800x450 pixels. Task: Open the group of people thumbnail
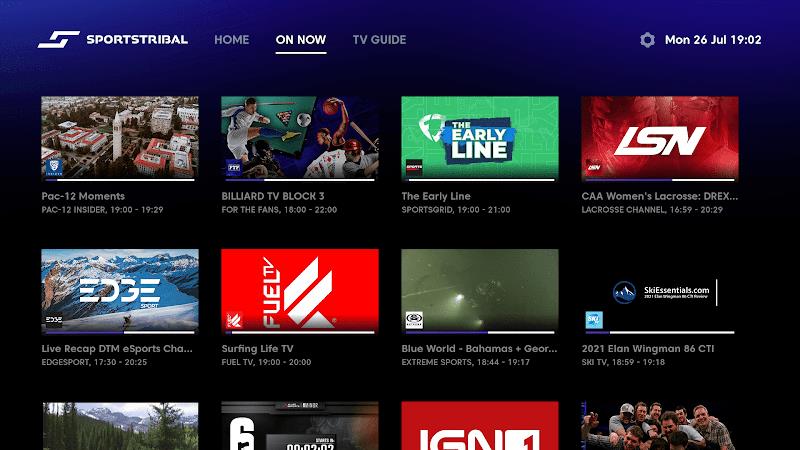coord(660,426)
